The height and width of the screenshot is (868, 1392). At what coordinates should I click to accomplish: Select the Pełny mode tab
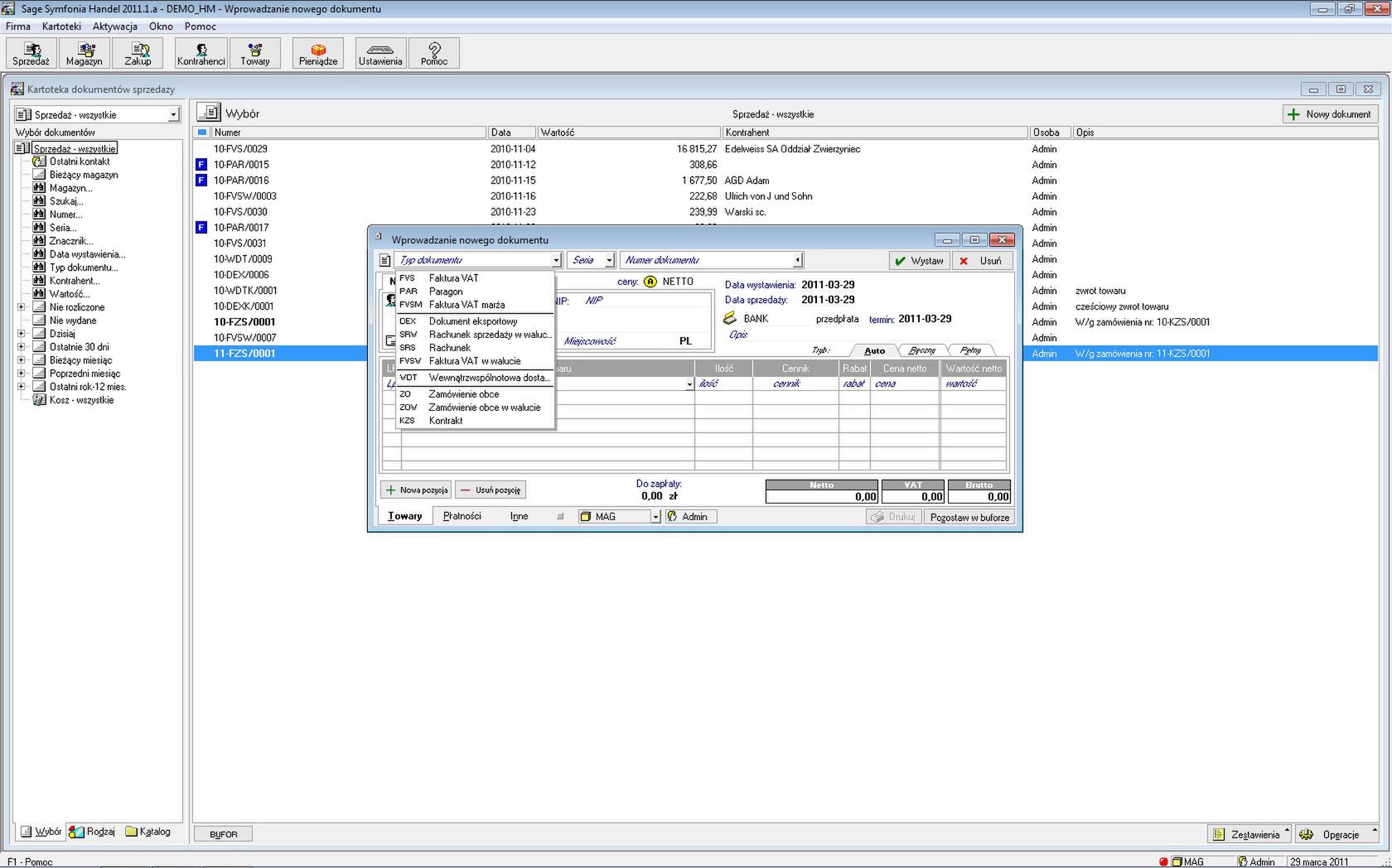(970, 350)
